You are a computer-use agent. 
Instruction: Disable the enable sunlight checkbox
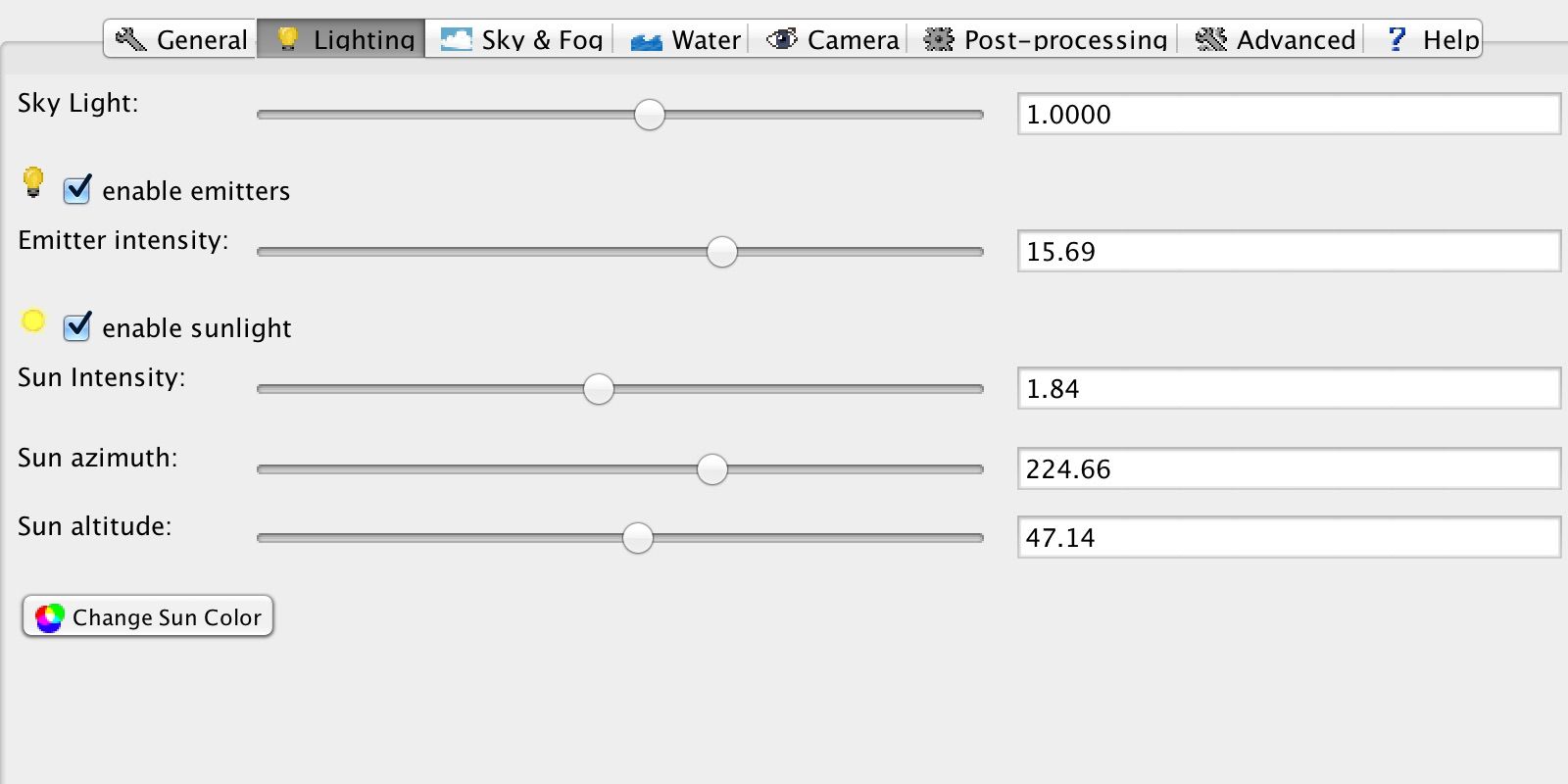coord(77,326)
